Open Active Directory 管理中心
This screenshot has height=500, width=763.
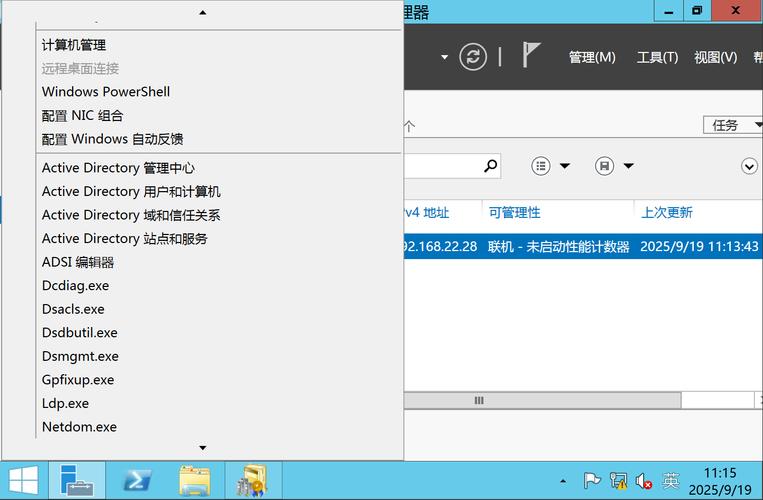118,168
